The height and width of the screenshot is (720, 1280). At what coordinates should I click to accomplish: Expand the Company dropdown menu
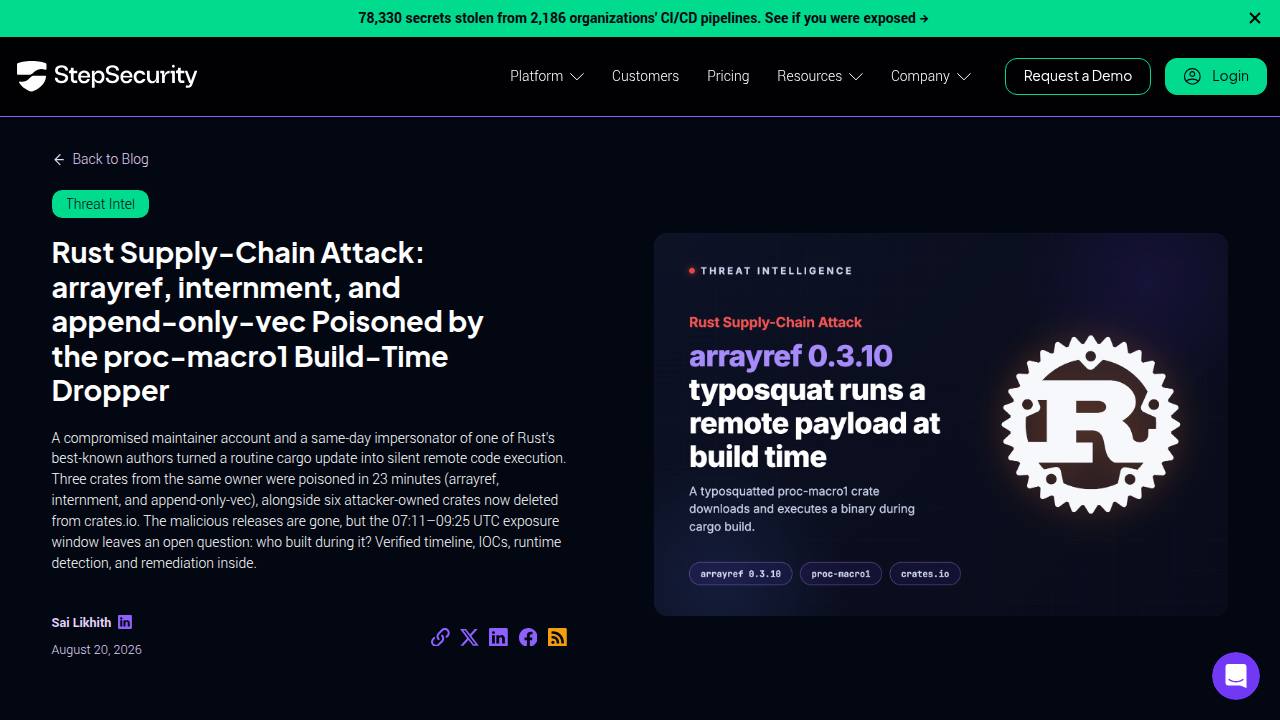pyautogui.click(x=931, y=76)
